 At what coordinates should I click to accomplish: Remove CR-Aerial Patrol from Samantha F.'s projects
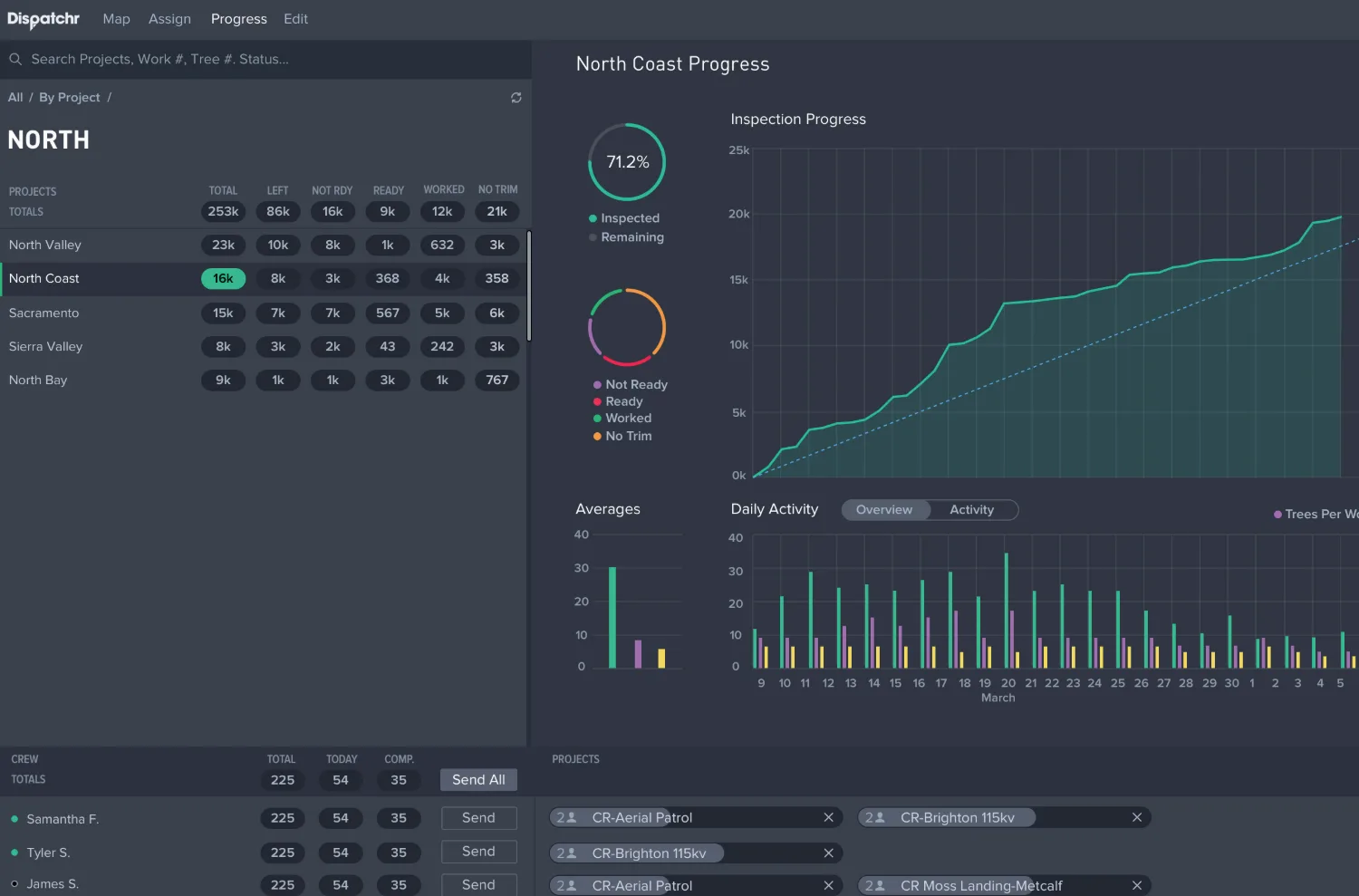828,817
